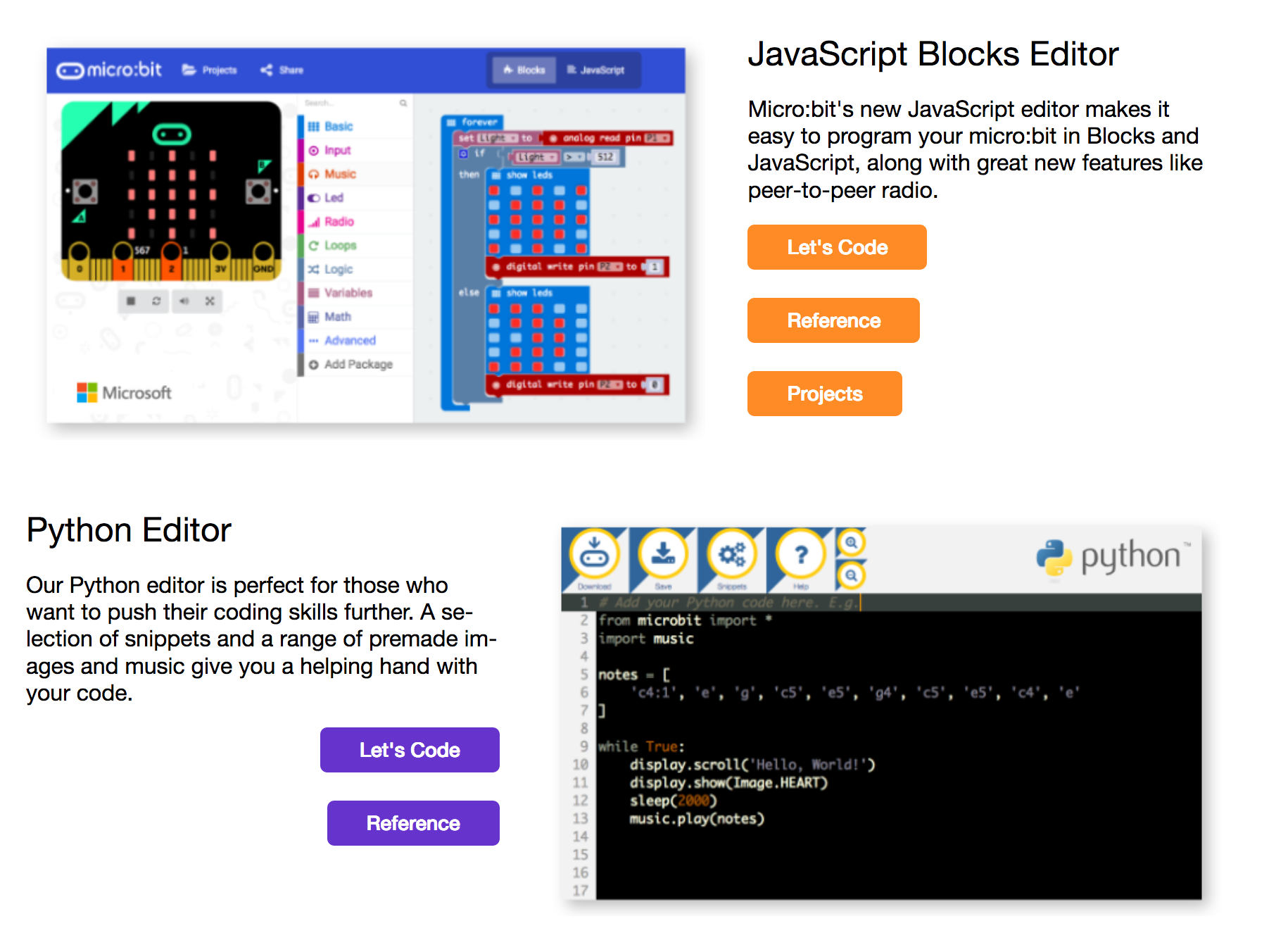This screenshot has width=1288, height=952.
Task: Open the Radio blocks category
Action: [339, 222]
